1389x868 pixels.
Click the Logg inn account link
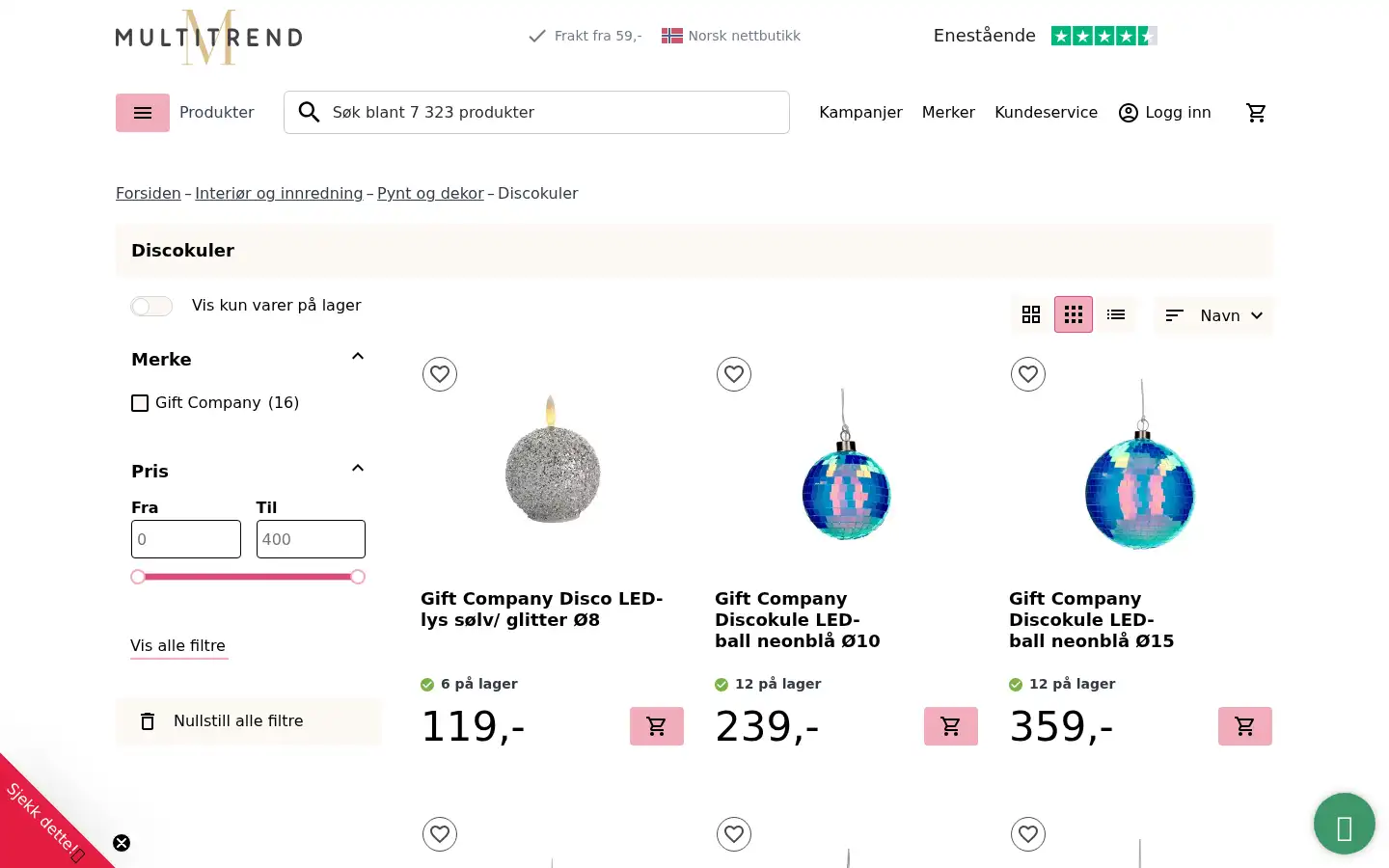pyautogui.click(x=1164, y=113)
